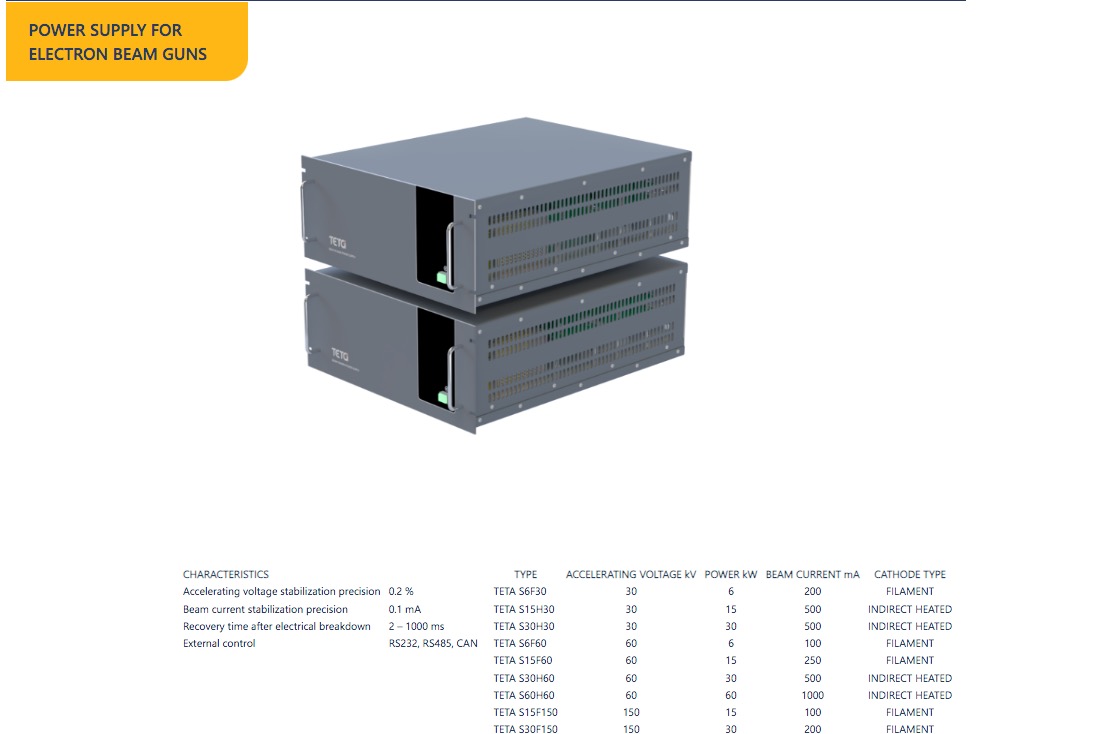Click the RS232, RS485, CAN external control value
The width and height of the screenshot is (1110, 734).
433,643
